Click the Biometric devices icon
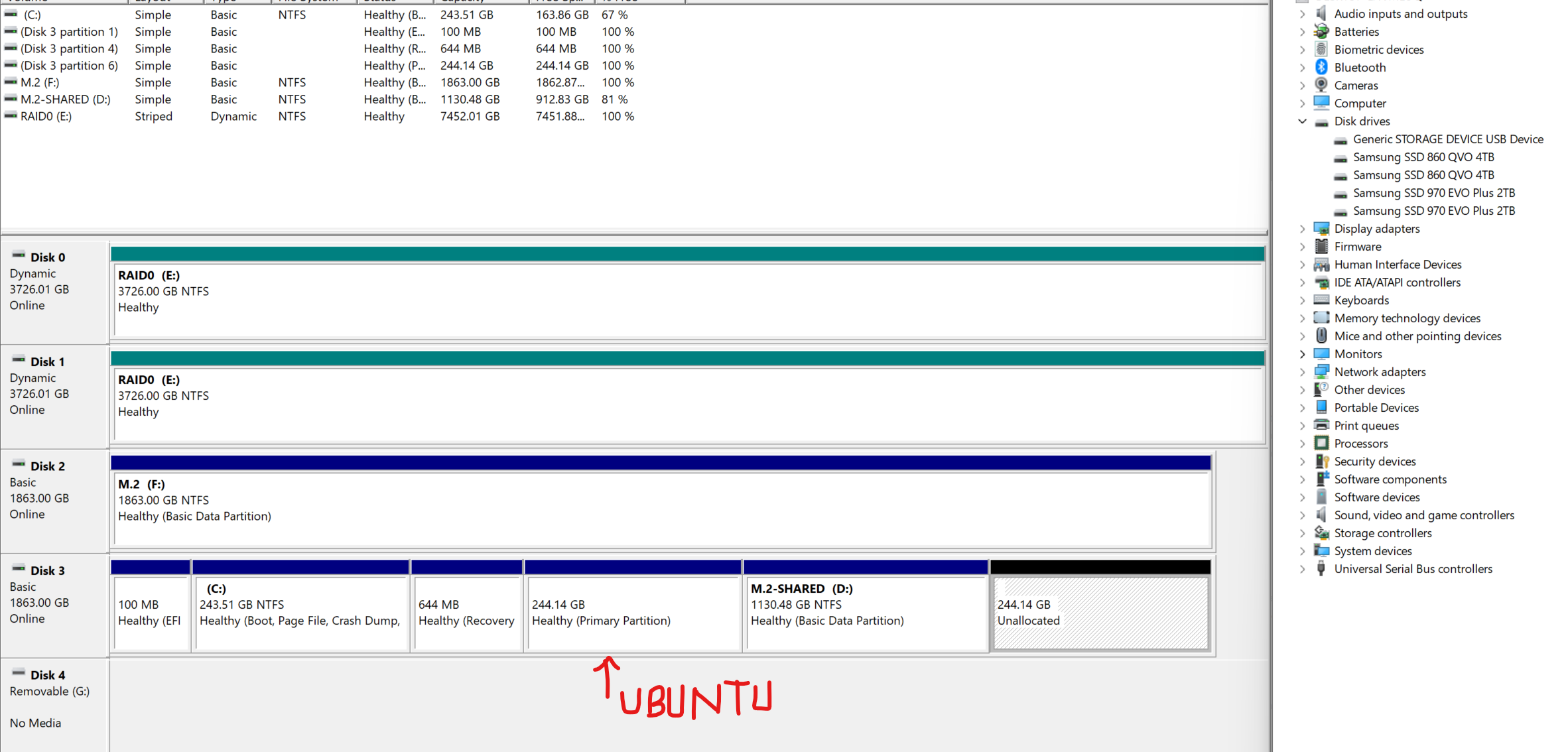This screenshot has height=752, width=1568. click(x=1321, y=49)
